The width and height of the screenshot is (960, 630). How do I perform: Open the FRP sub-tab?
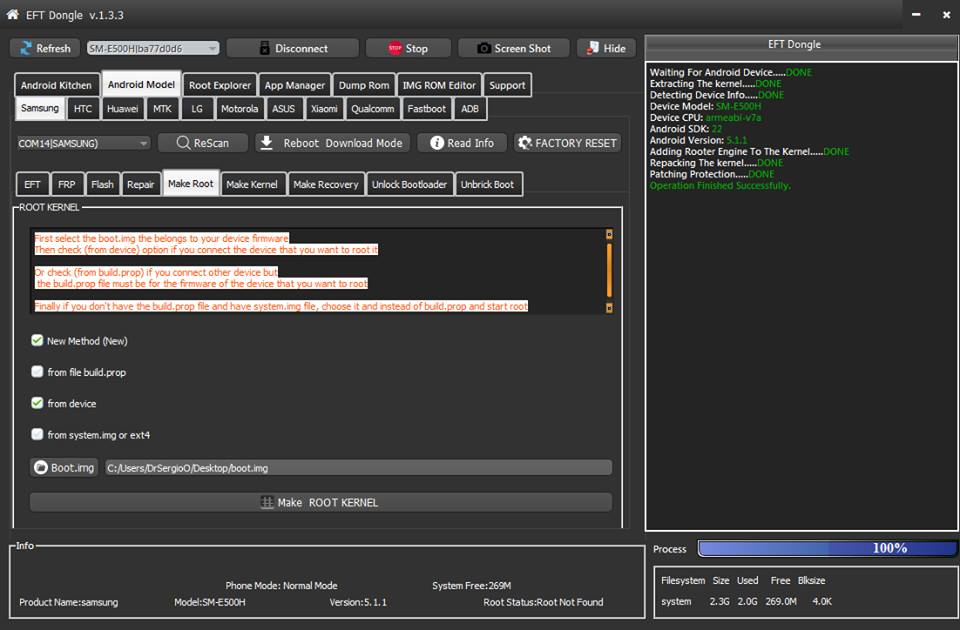click(67, 184)
